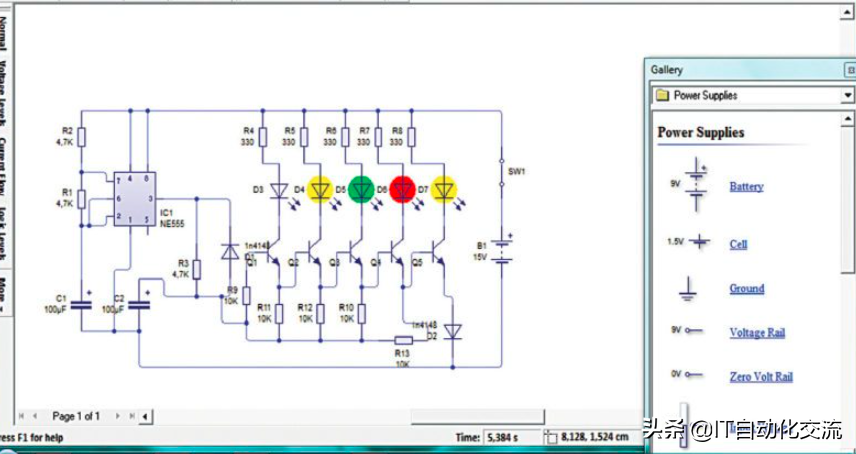Select resistor R10 10K
This screenshot has height=454, width=856.
(361, 314)
